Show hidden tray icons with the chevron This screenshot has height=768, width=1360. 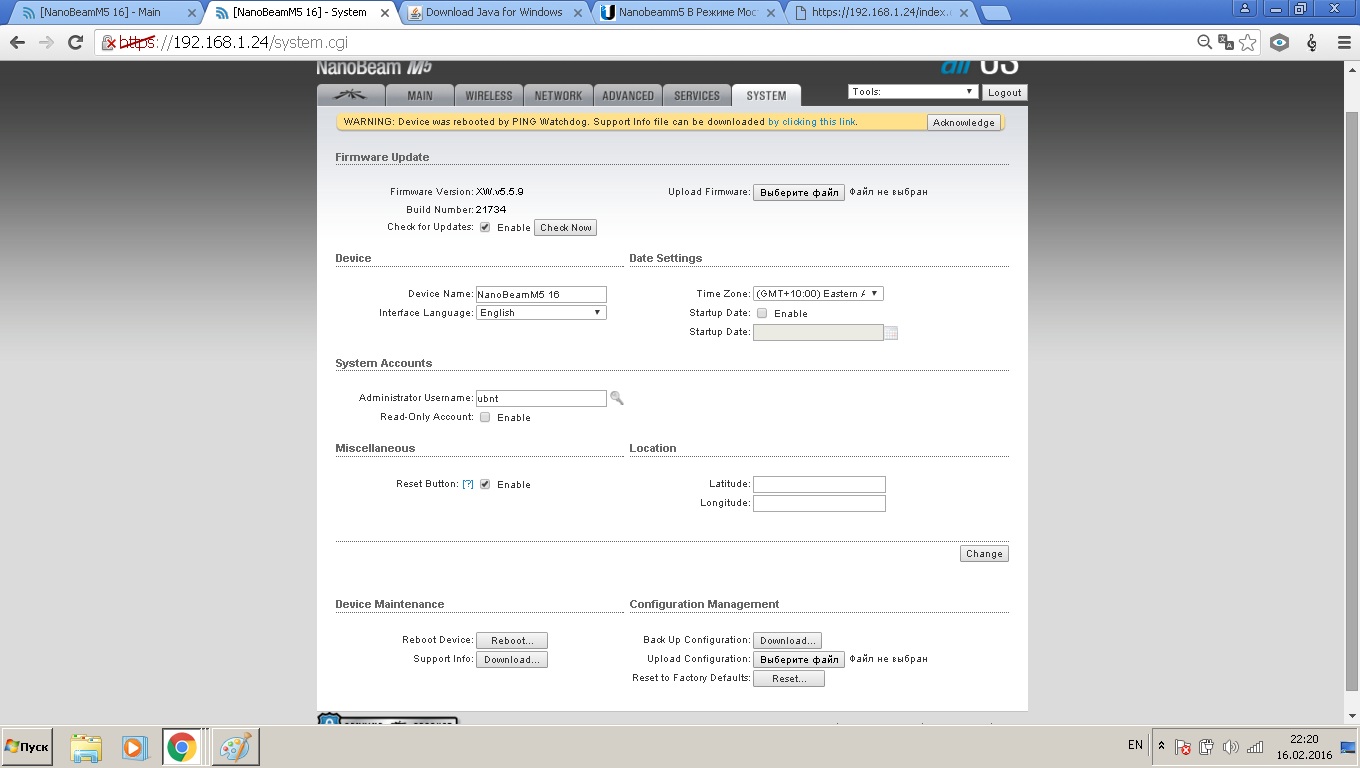click(1161, 746)
